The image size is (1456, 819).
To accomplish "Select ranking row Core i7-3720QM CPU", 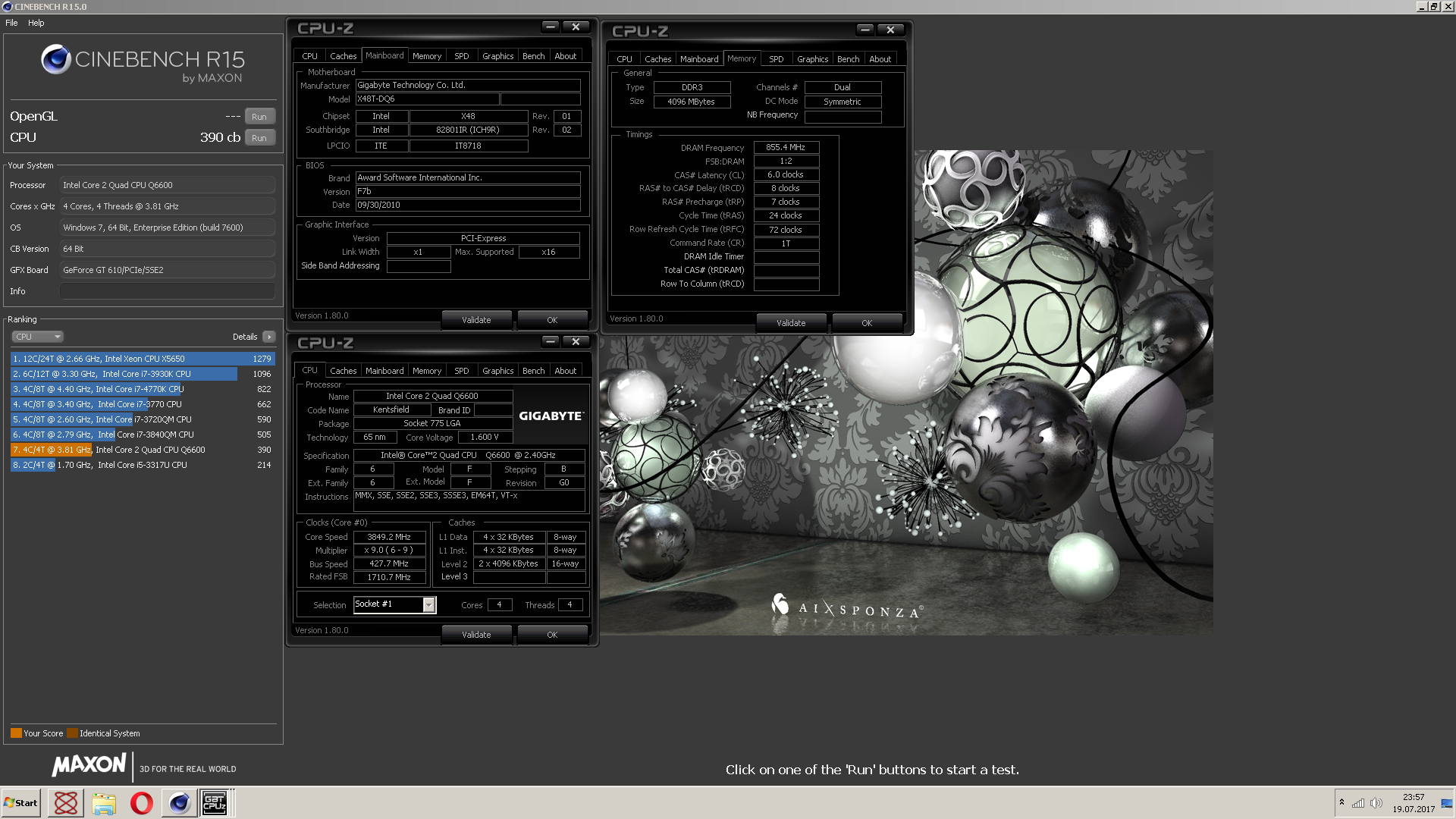I will pyautogui.click(x=143, y=419).
